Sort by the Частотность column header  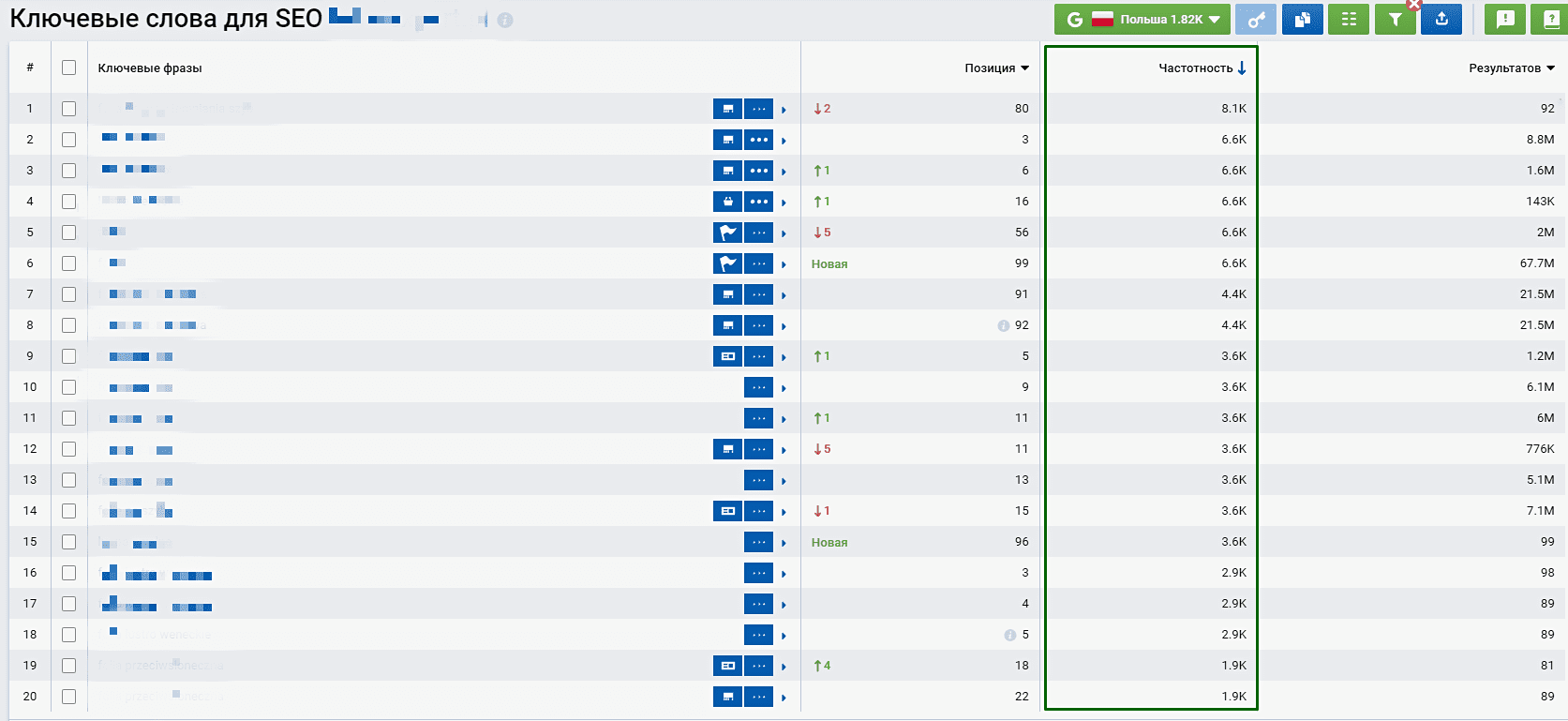pyautogui.click(x=1202, y=68)
